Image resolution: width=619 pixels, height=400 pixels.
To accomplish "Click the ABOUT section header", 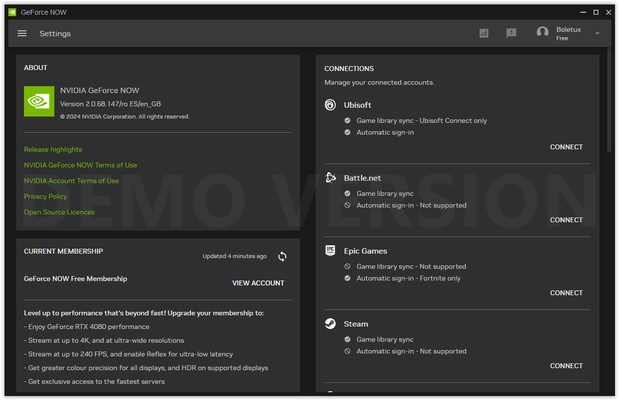I will pyautogui.click(x=36, y=68).
